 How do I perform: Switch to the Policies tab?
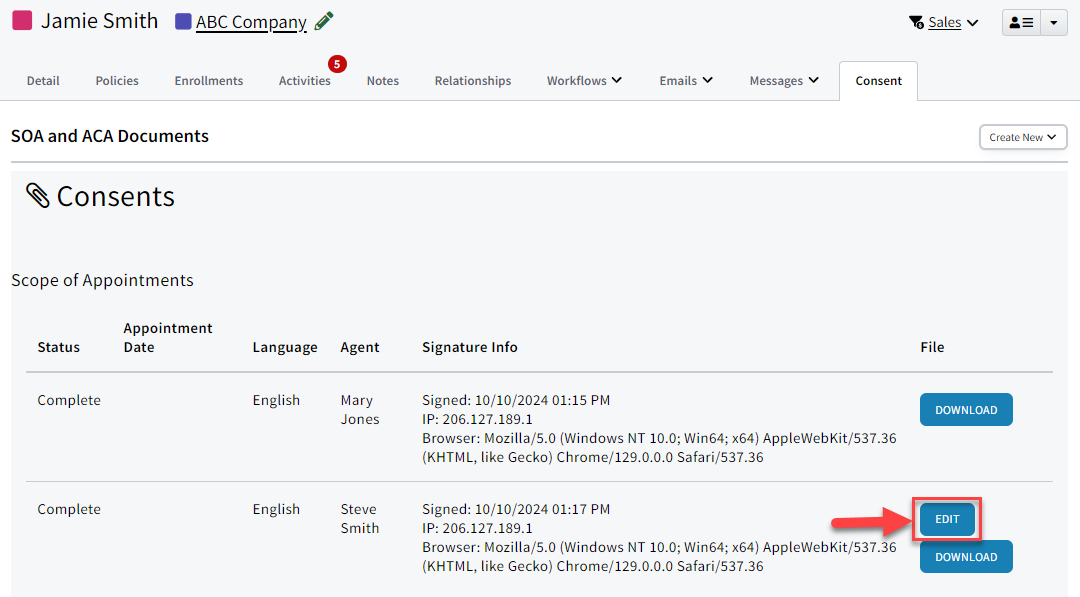click(x=116, y=80)
